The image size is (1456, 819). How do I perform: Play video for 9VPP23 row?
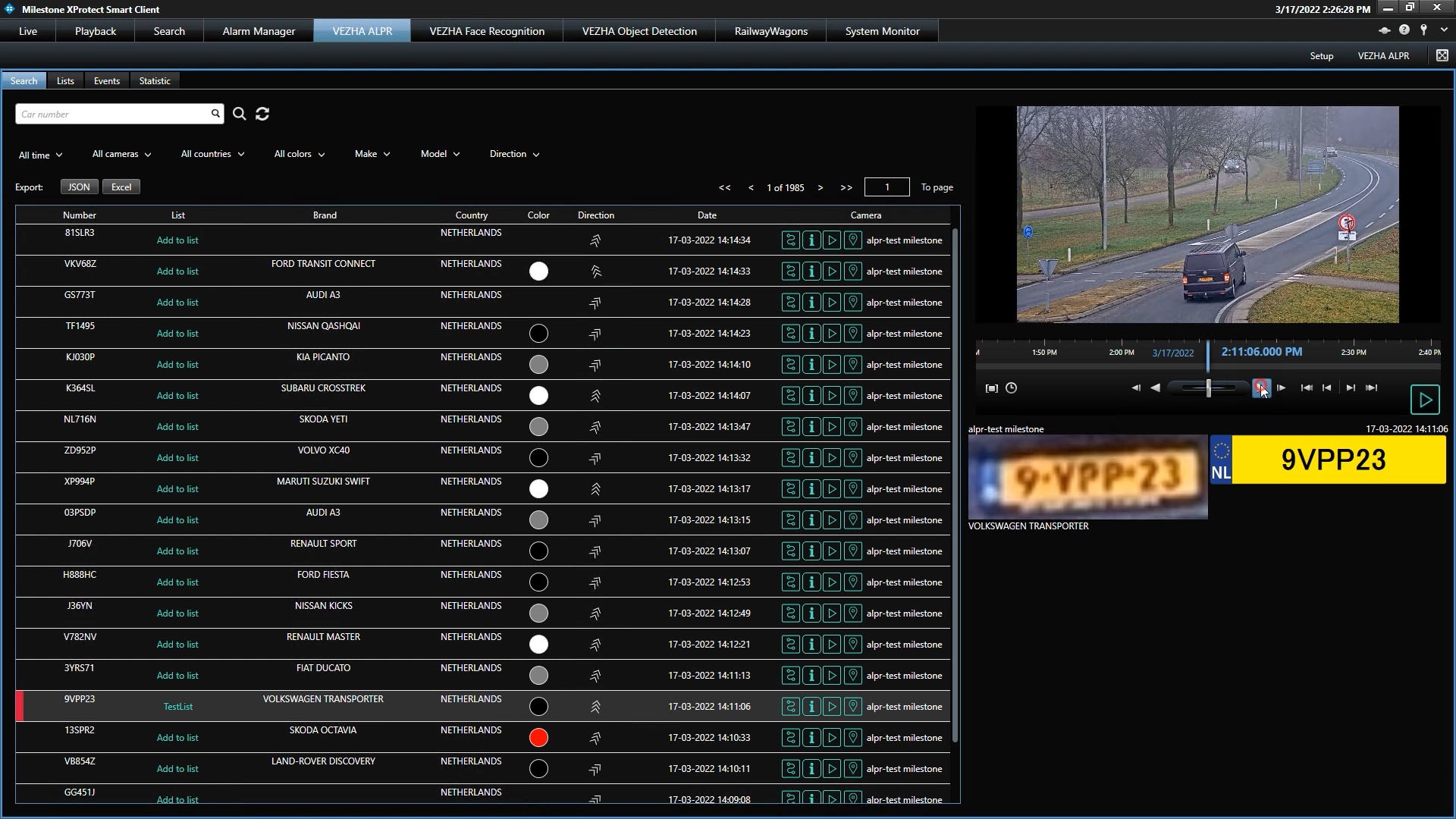tap(832, 707)
